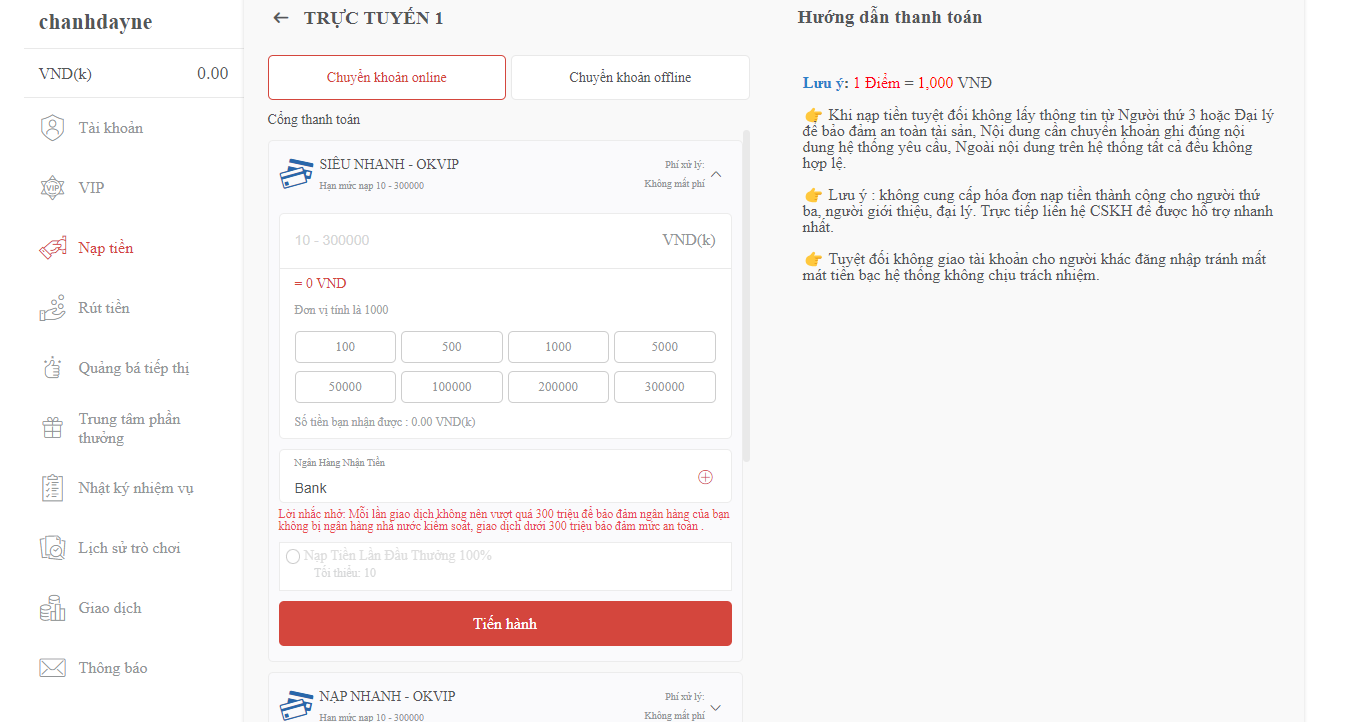The width and height of the screenshot is (1349, 722).
Task: Choose the 50000 preset amount
Action: (345, 387)
